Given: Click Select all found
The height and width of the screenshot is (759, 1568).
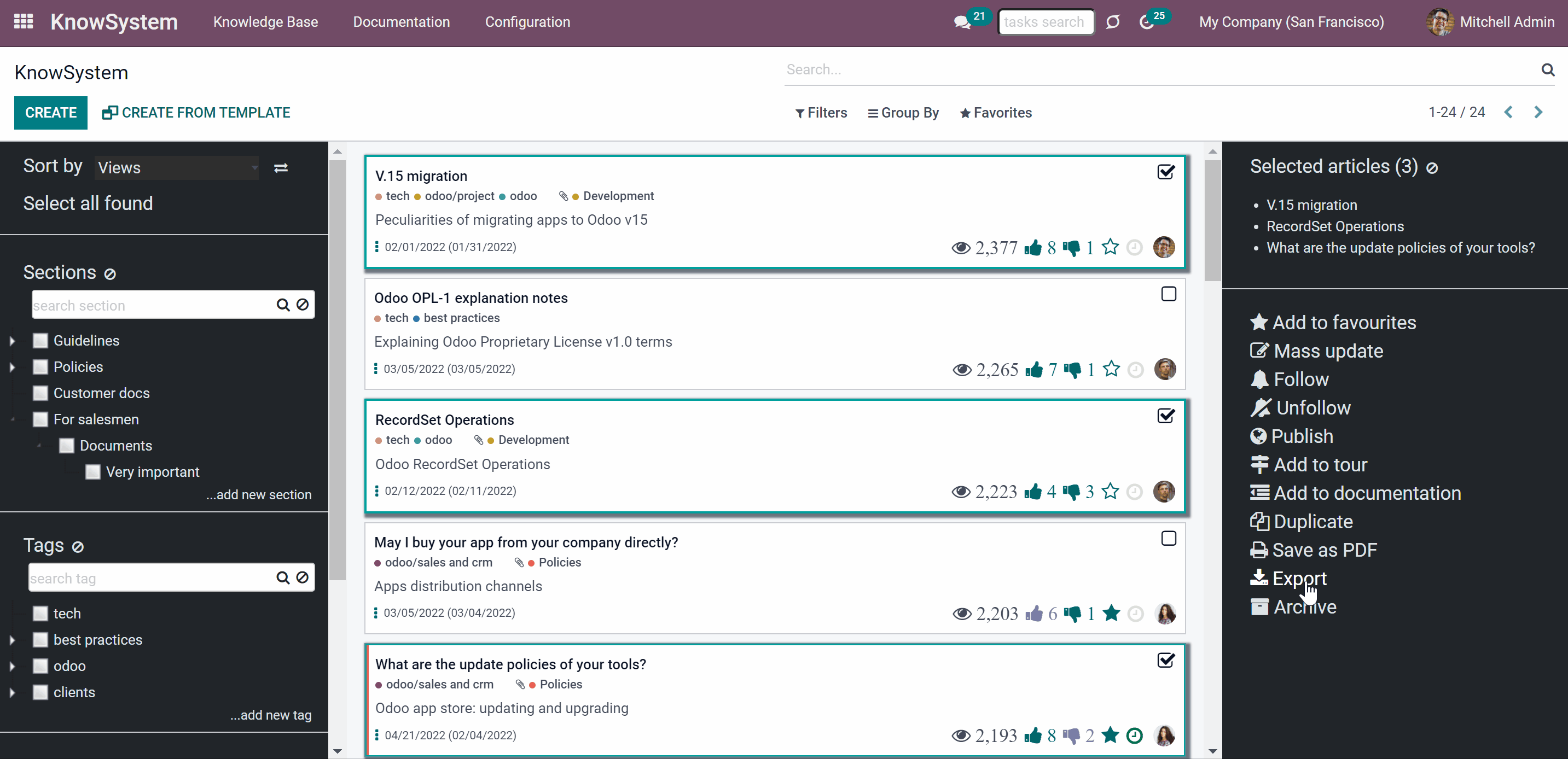Looking at the screenshot, I should 88,203.
